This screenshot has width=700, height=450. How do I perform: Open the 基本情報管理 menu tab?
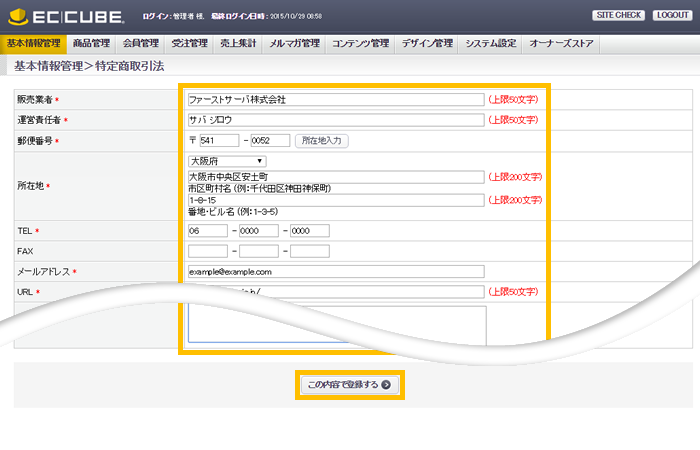pyautogui.click(x=33, y=44)
